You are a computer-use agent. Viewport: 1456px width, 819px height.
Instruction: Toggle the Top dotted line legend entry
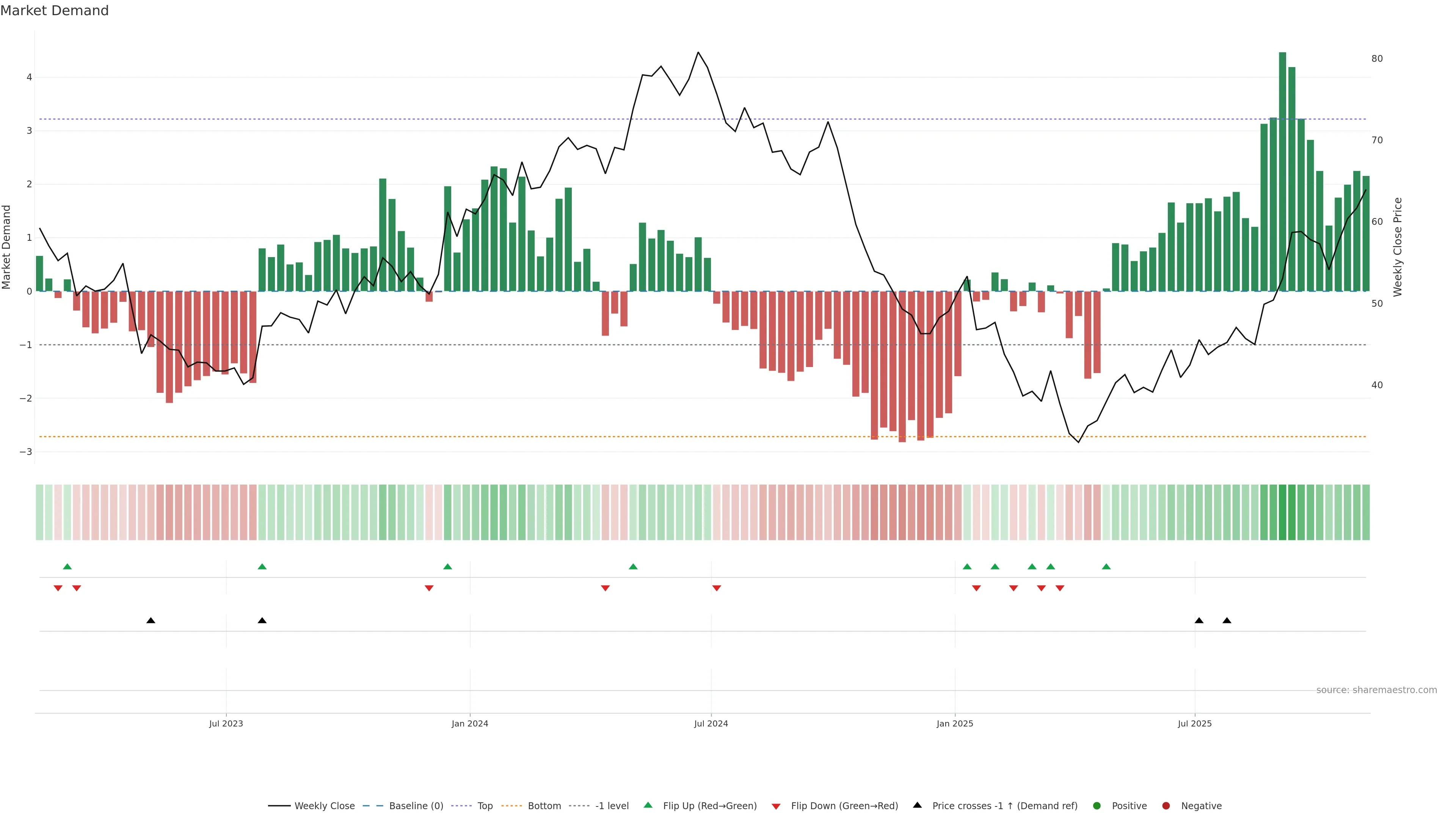pos(485,806)
